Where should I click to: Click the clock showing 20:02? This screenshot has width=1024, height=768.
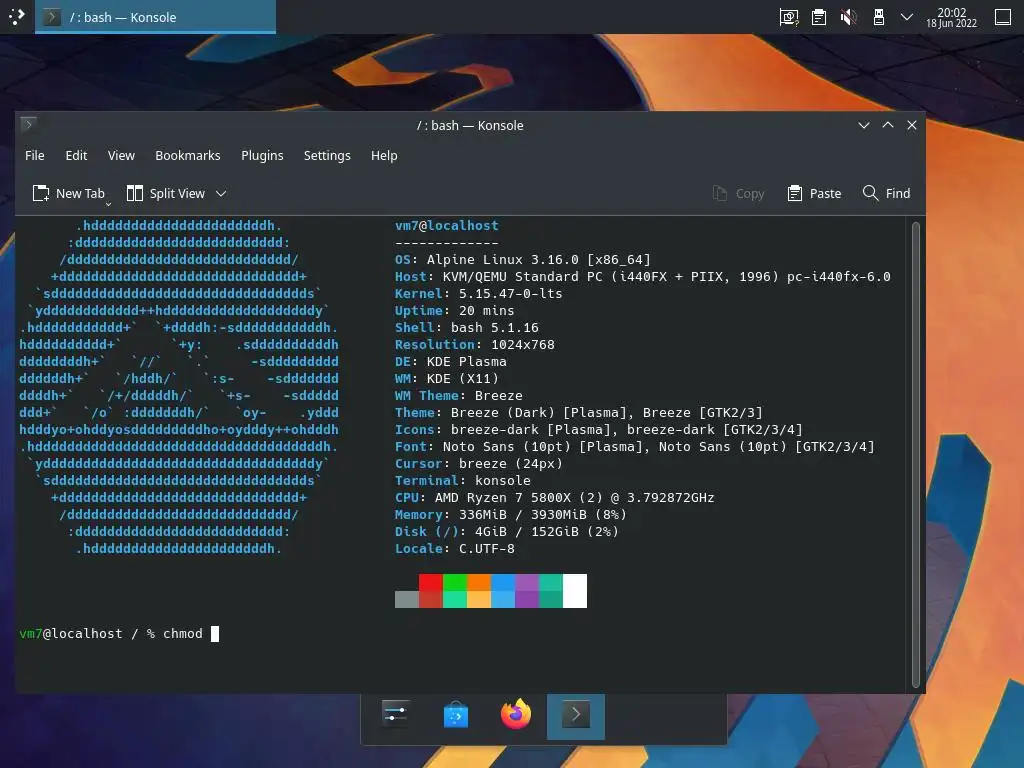coord(952,18)
